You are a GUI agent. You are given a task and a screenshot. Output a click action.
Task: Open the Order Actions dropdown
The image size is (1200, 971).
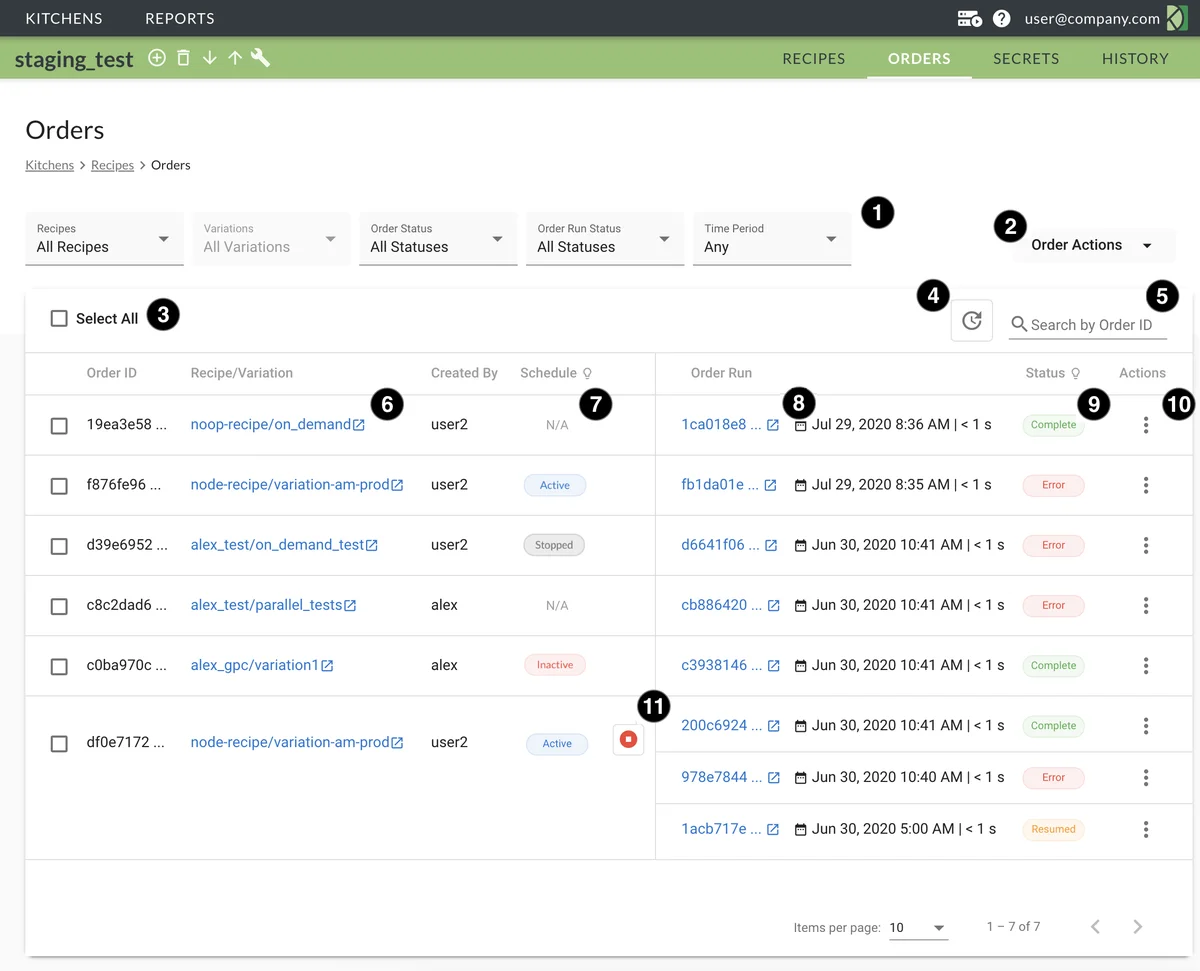tap(1092, 245)
